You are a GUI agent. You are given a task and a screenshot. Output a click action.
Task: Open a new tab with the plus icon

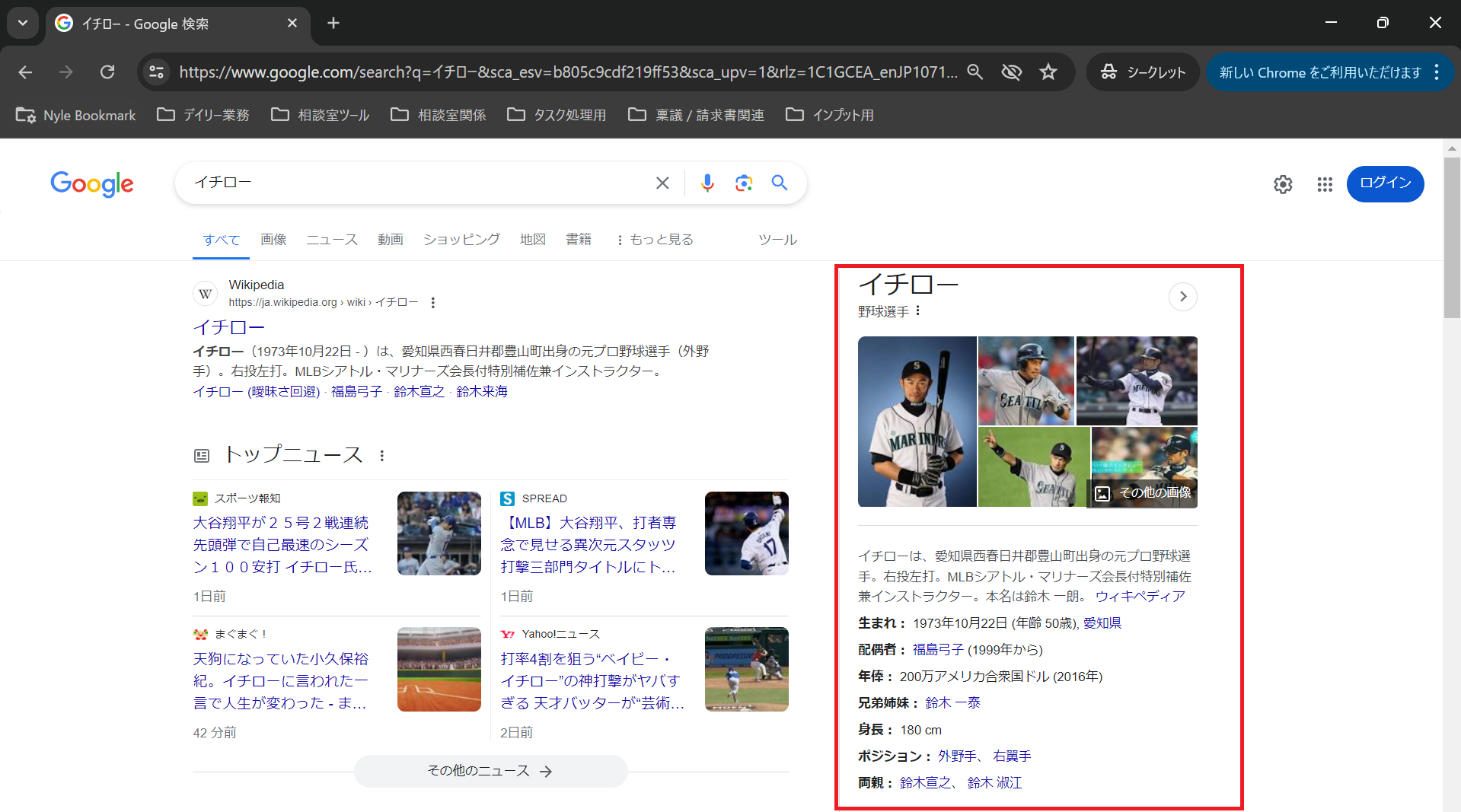pyautogui.click(x=333, y=24)
